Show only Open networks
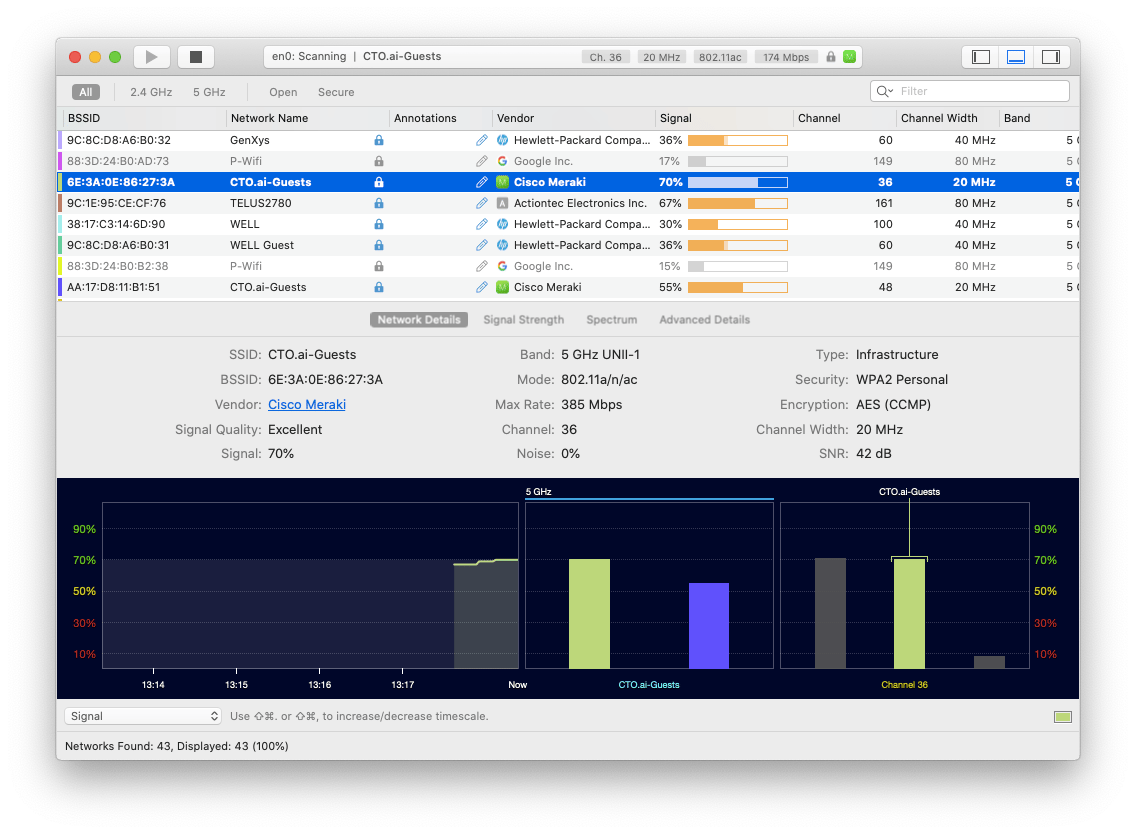 click(283, 92)
